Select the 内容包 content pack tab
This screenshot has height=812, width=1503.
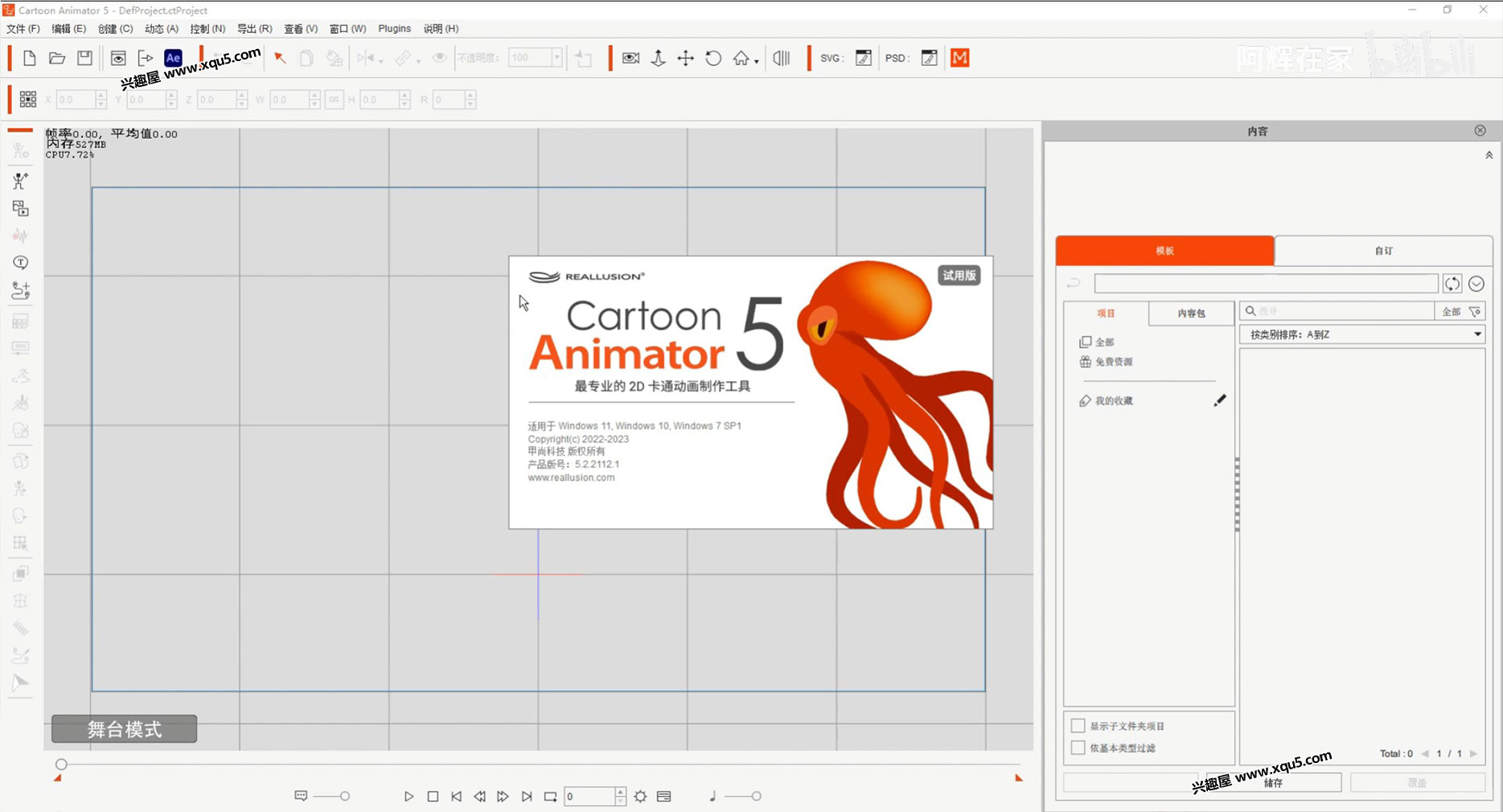(1192, 314)
